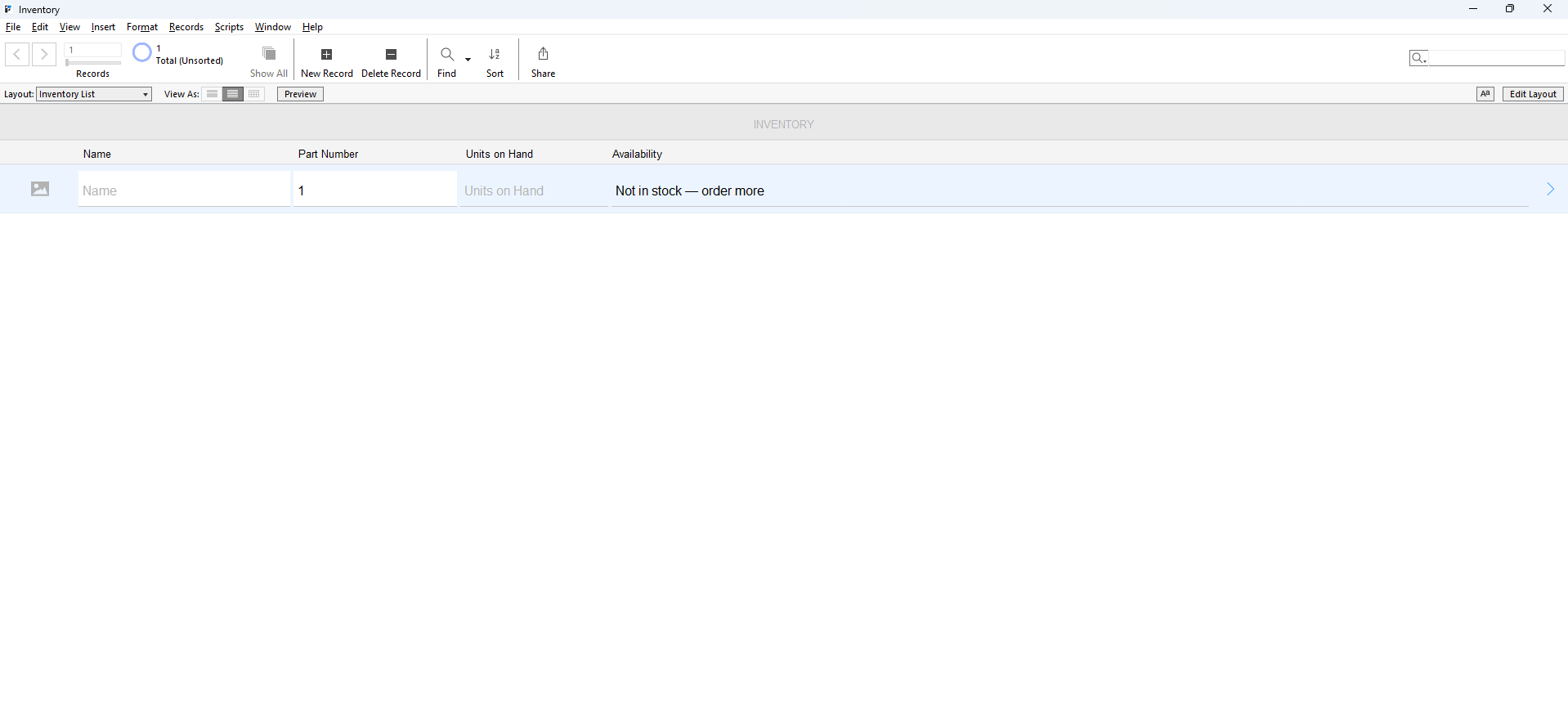Viewport: 1568px width, 726px height.
Task: Toggle the formatting bar button
Action: 1485,94
